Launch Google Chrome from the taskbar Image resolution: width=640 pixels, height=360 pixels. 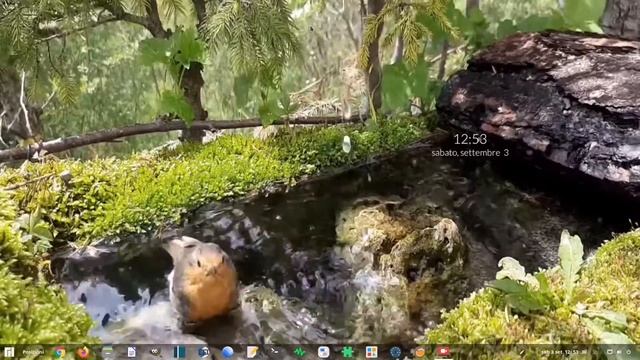pyautogui.click(x=59, y=352)
